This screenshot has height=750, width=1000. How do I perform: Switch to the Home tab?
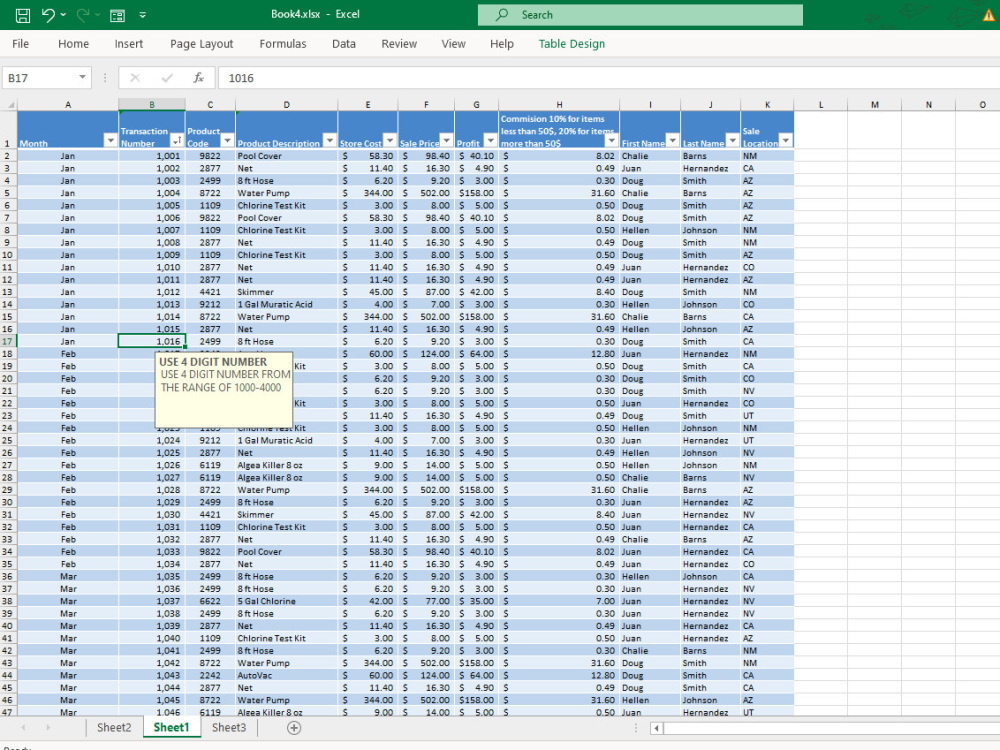click(73, 43)
